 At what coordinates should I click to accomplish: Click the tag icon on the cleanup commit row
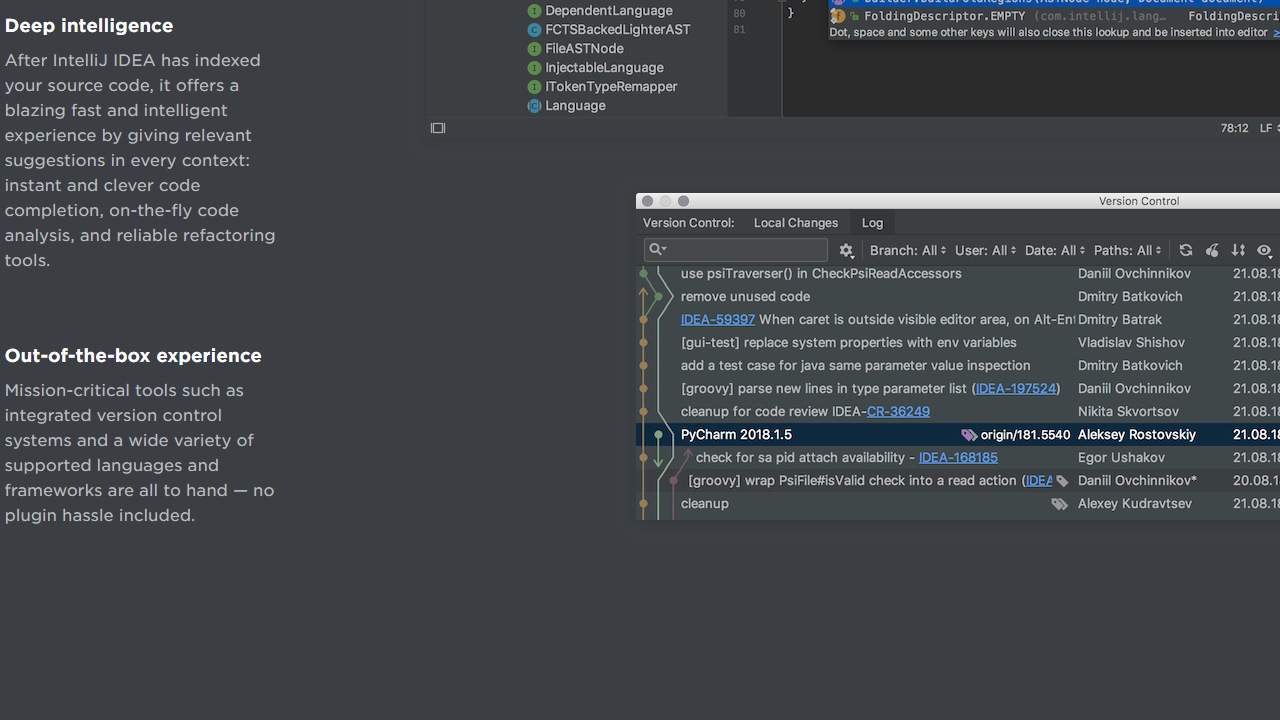(1059, 503)
